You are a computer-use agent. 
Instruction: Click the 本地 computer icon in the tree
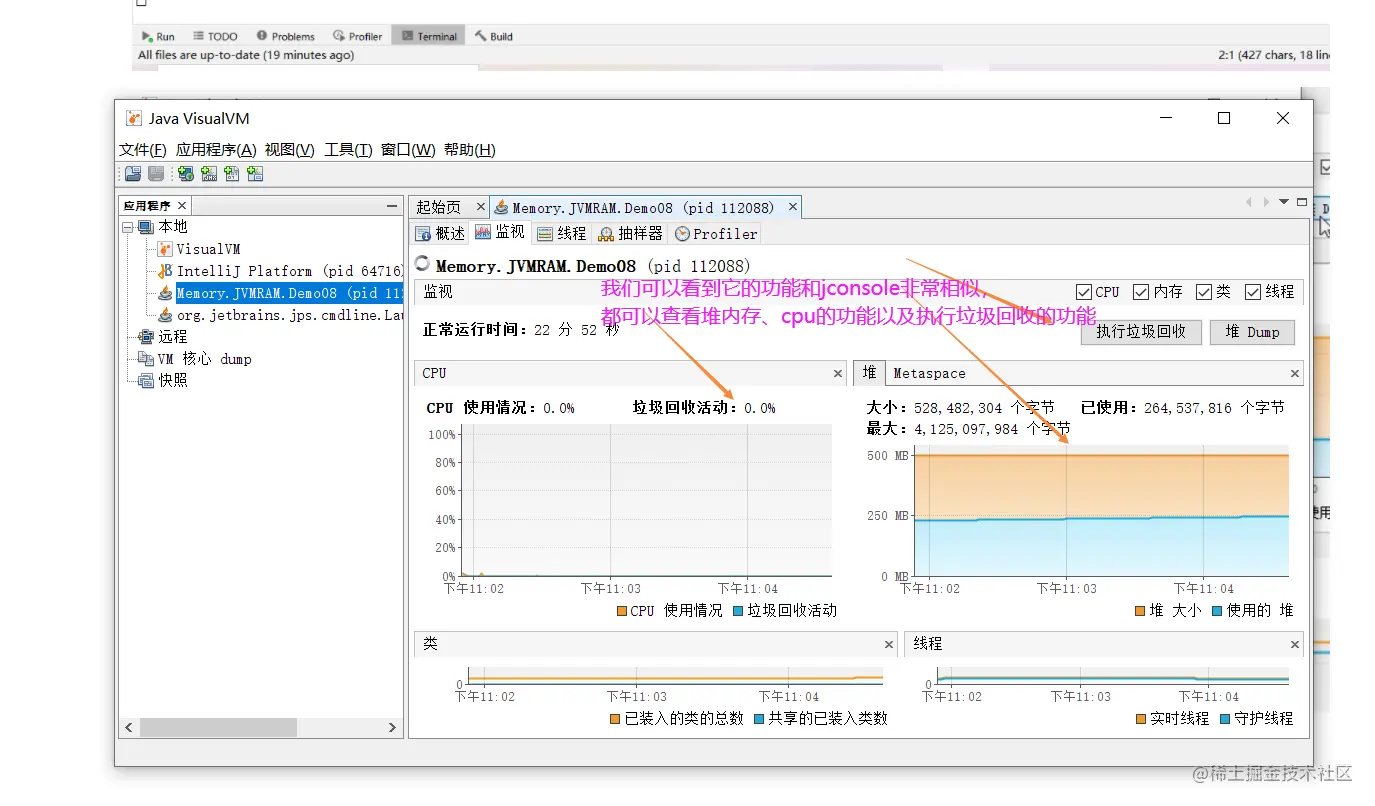[146, 227]
